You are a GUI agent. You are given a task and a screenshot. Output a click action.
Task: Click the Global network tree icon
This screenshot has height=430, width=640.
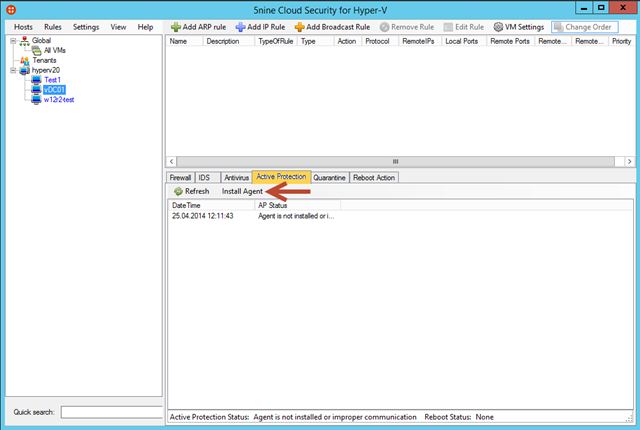pos(24,41)
